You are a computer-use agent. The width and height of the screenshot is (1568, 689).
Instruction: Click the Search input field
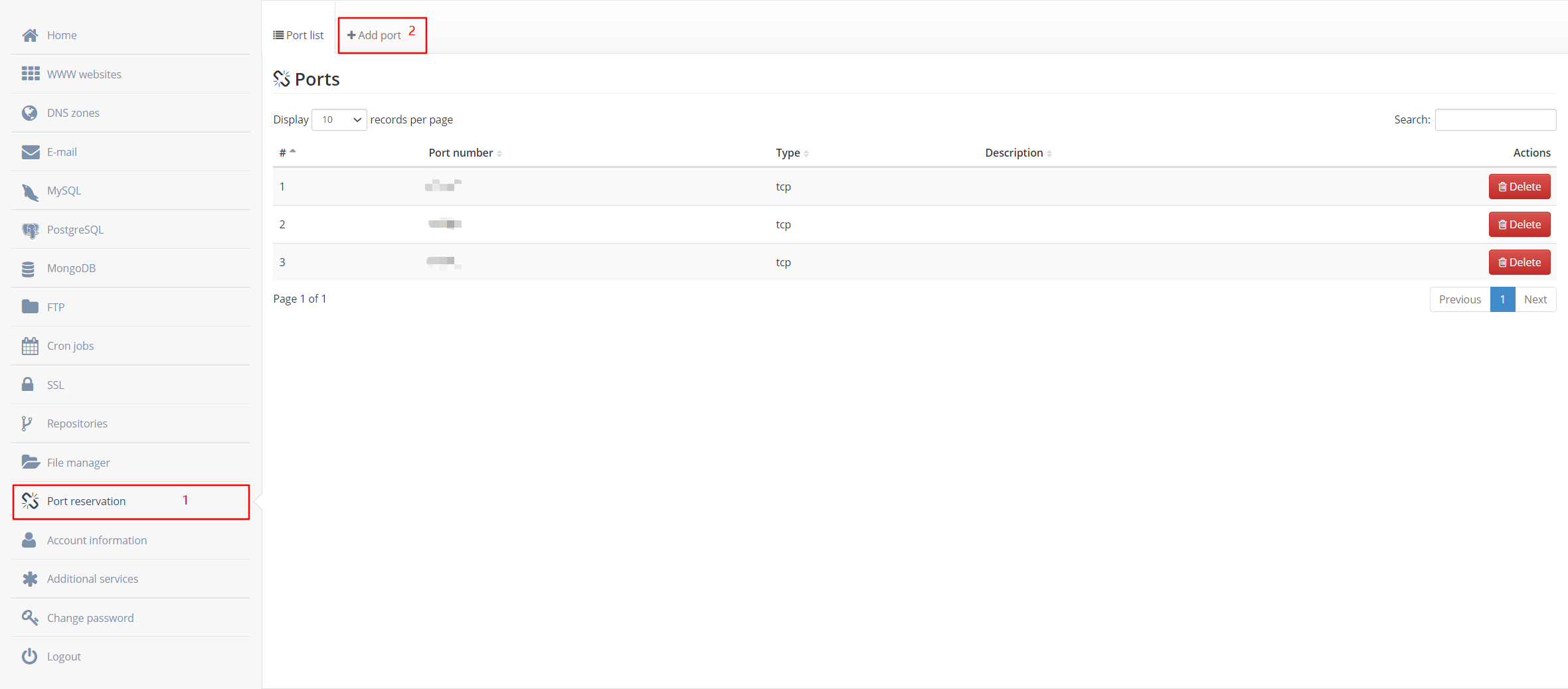(1495, 119)
